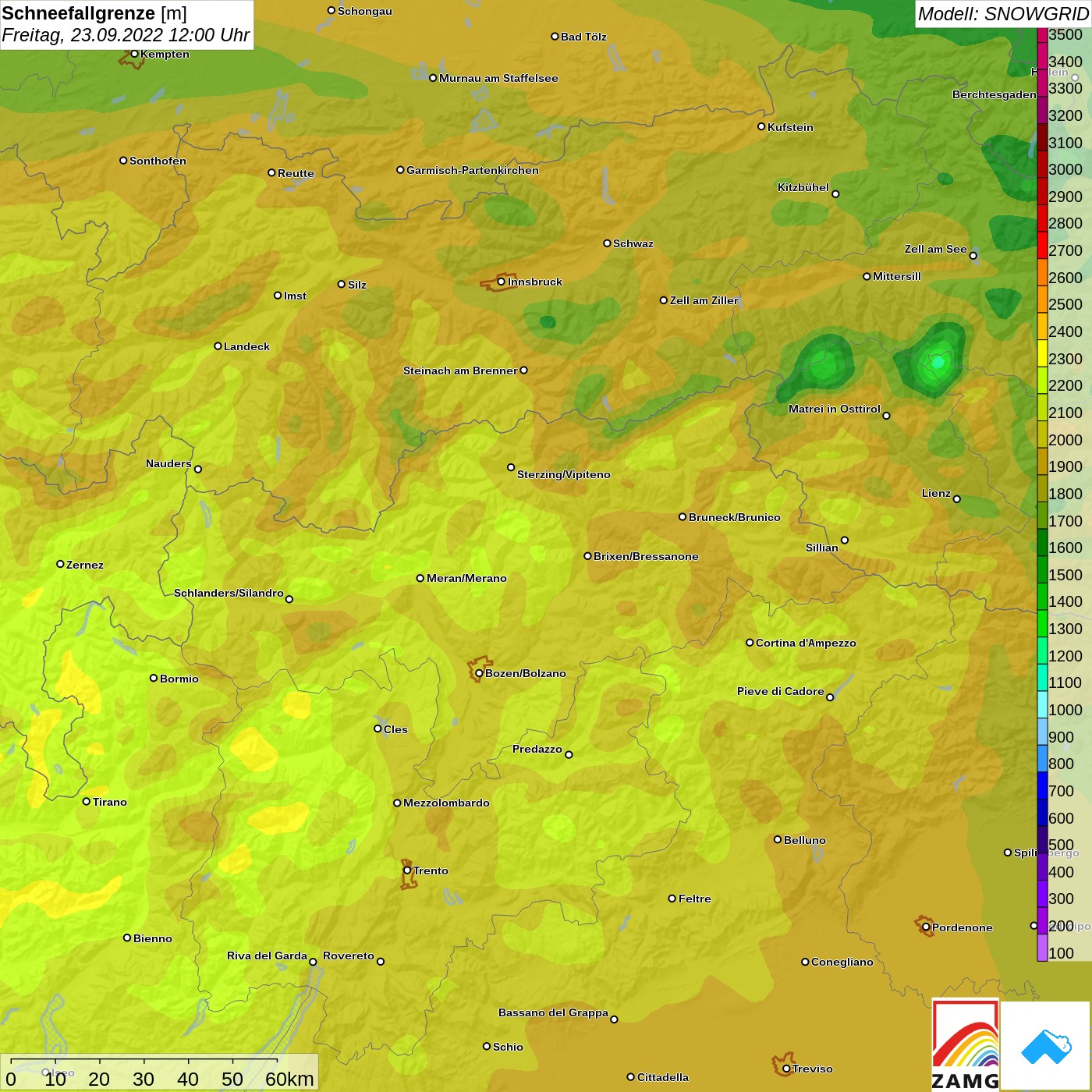Select the Landeck marker dot
This screenshot has height=1092, width=1092.
click(x=218, y=346)
